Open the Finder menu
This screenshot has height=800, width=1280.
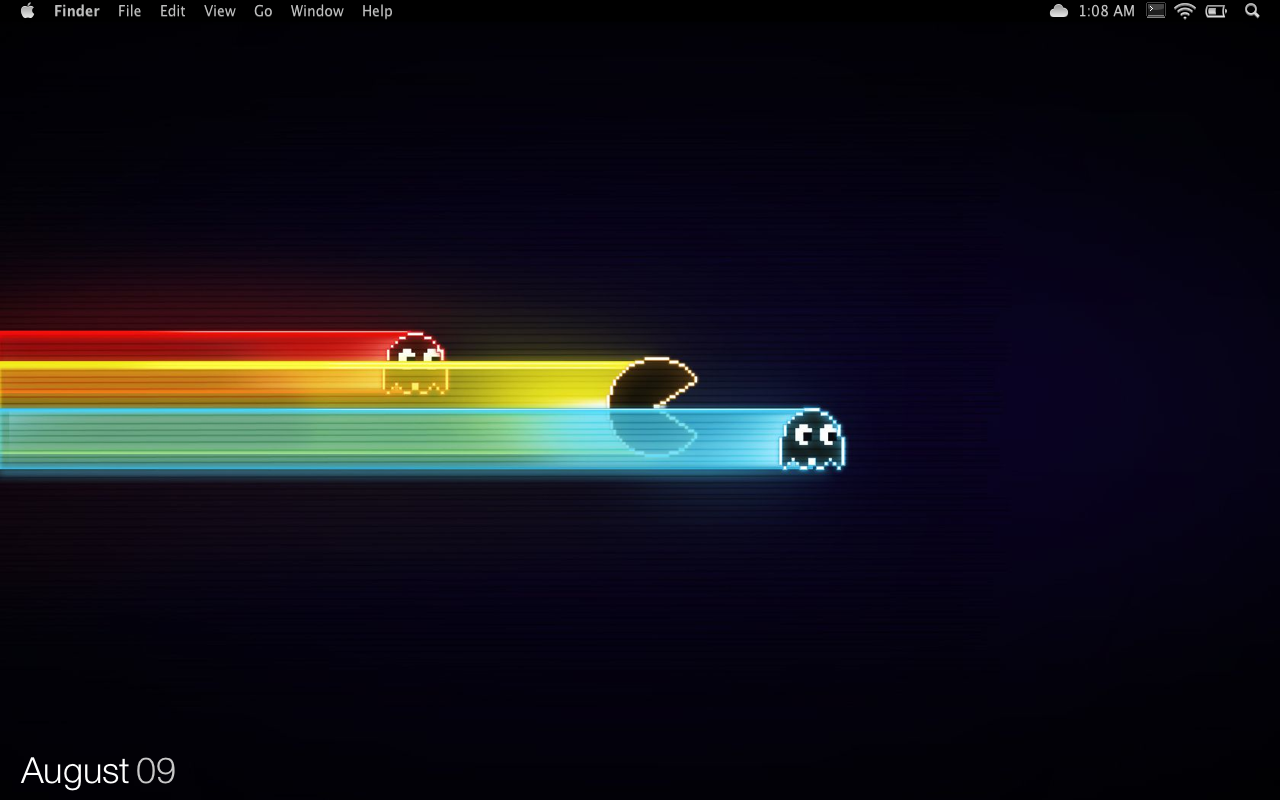coord(77,11)
